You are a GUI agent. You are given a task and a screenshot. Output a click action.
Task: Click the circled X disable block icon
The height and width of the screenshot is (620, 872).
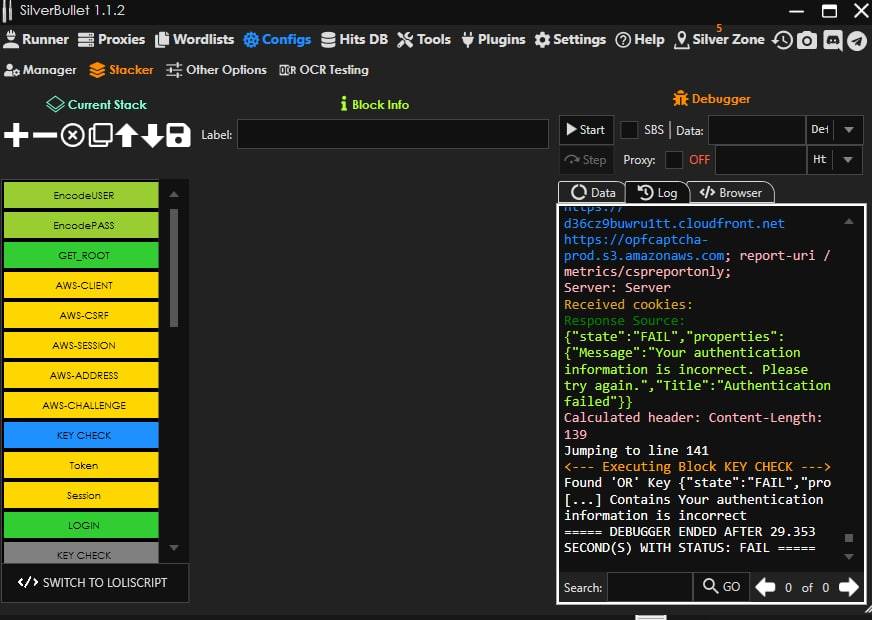(72, 136)
